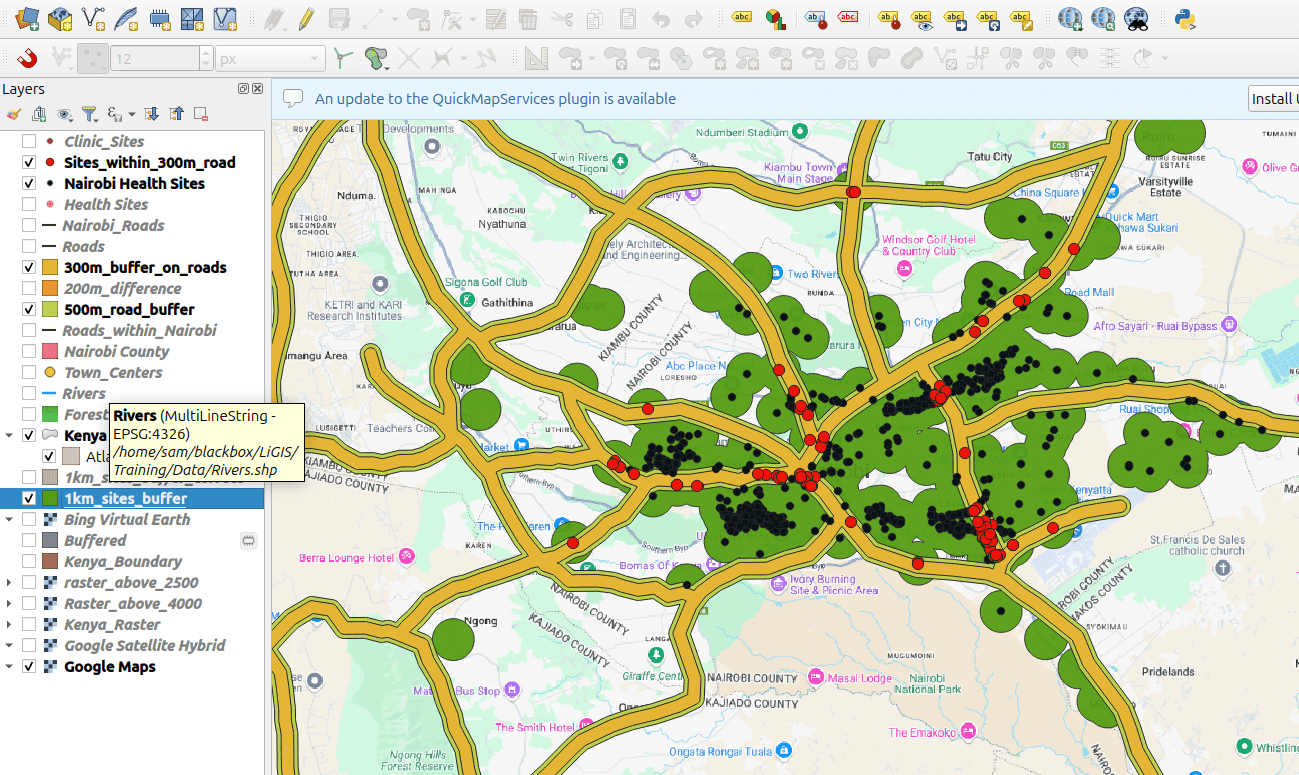Collapse the Bing Virtual Earth group
Screen dimensions: 1299x775
(9, 519)
